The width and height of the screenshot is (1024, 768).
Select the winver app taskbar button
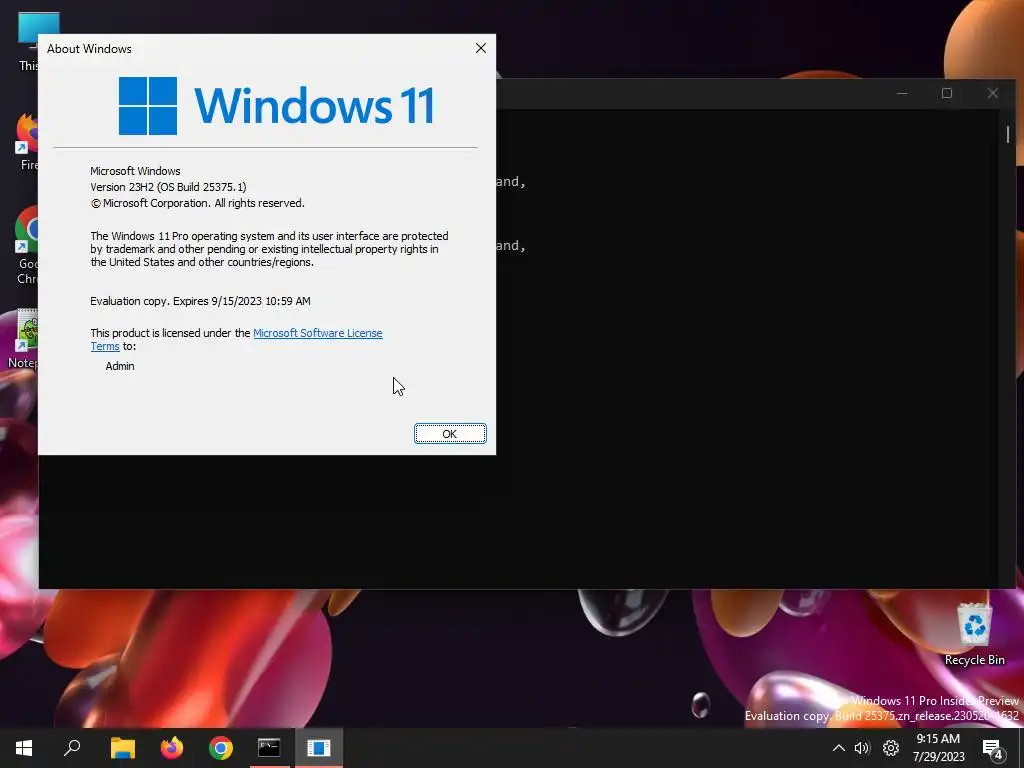click(319, 748)
